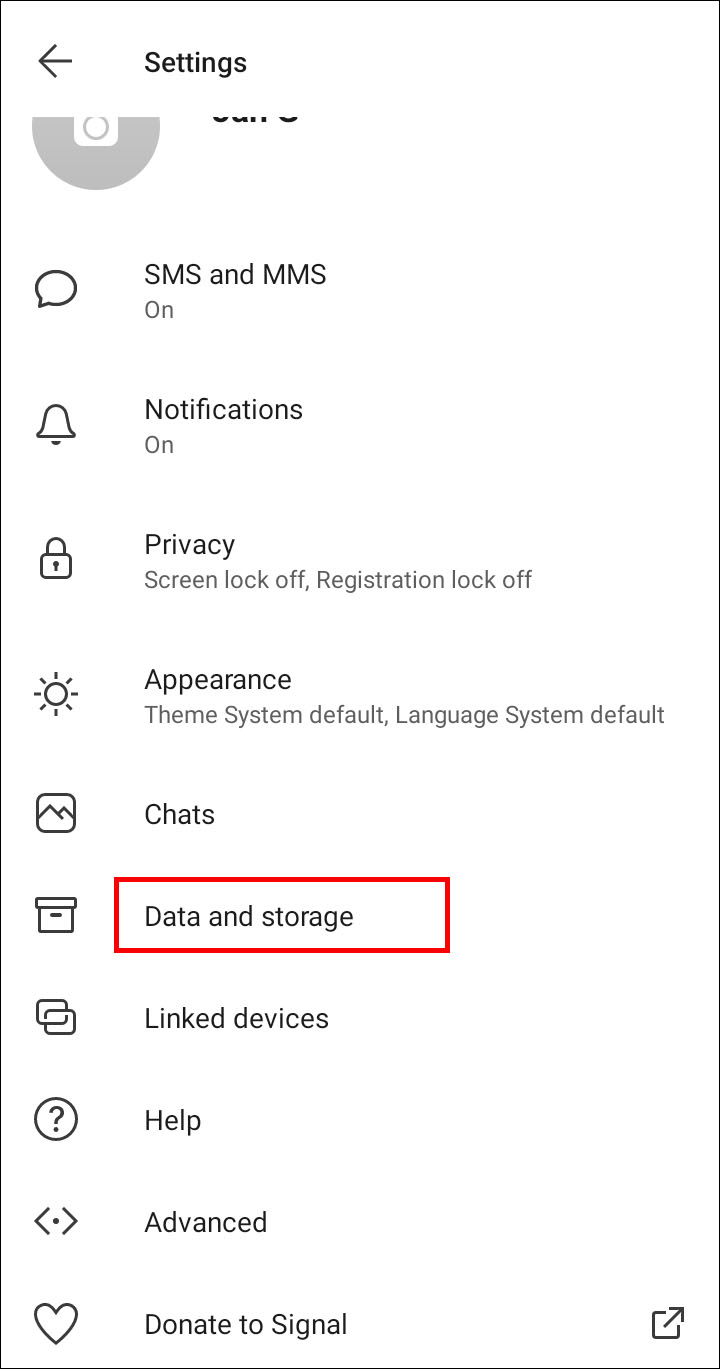Tap the picture Chats icon
This screenshot has height=1369, width=720.
click(56, 814)
